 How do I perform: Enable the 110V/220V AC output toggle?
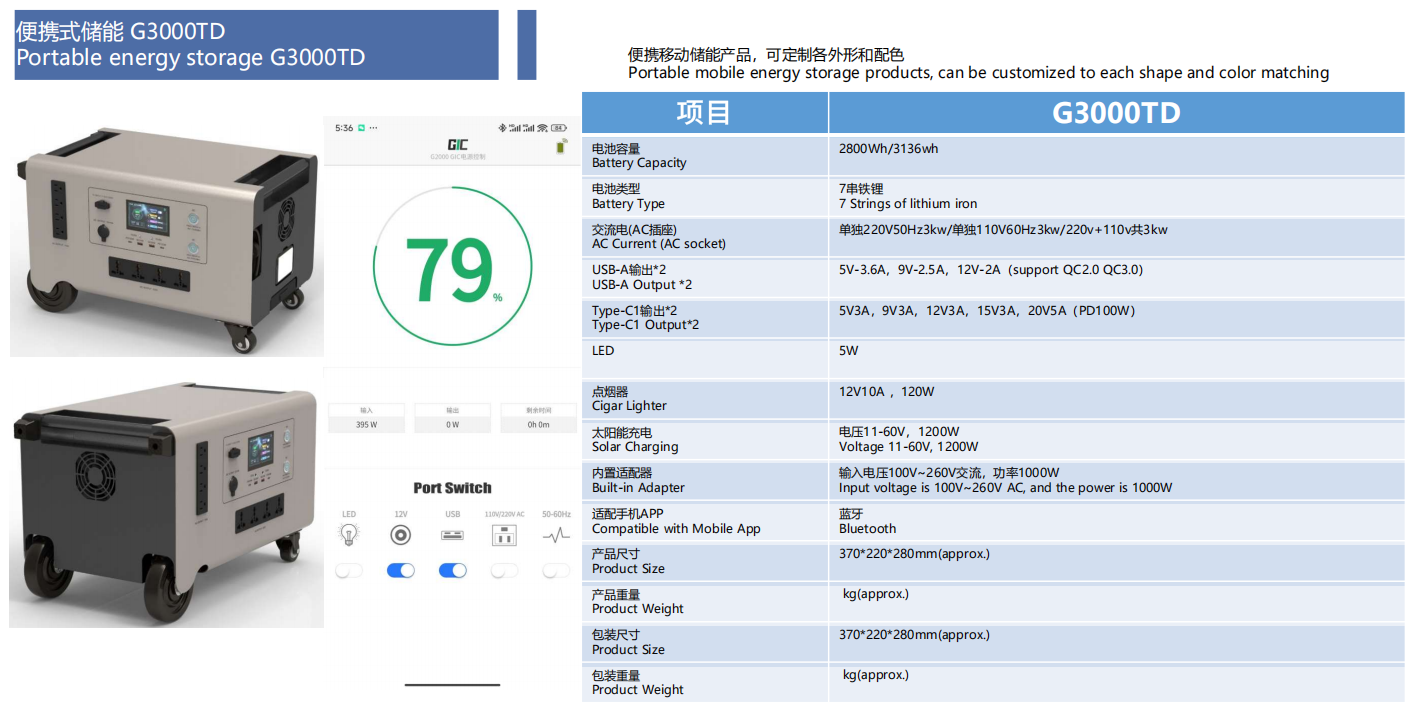tap(504, 570)
